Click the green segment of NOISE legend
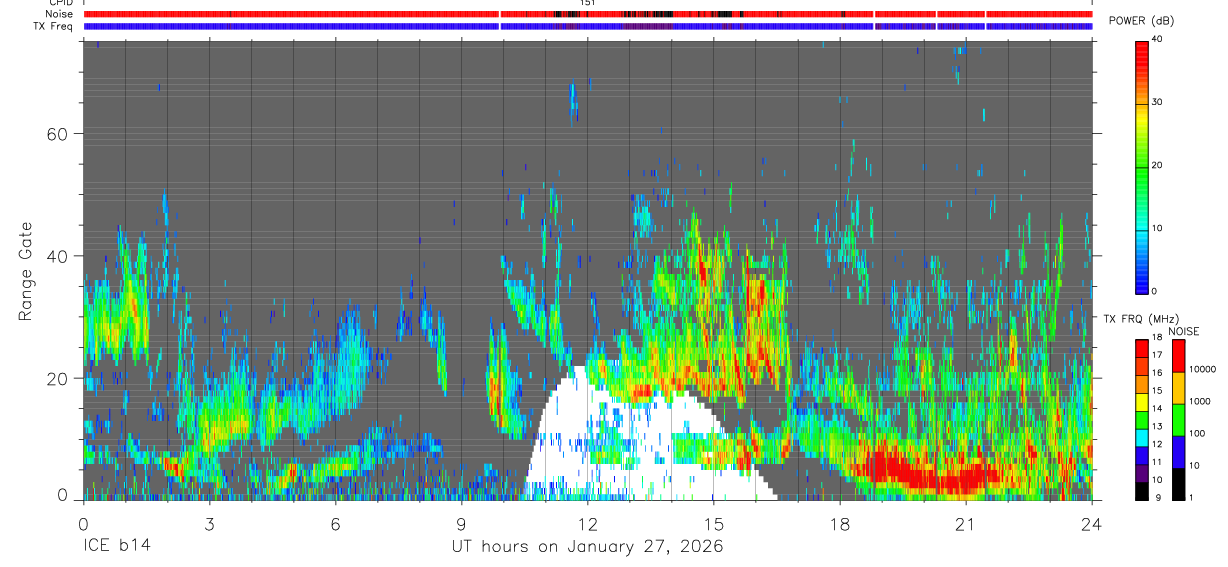Screen dimensions: 1228x567 1179,420
